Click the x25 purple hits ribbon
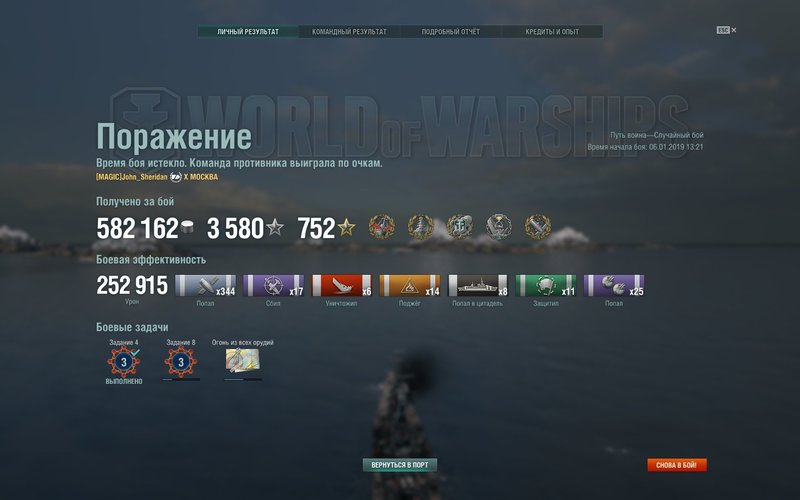This screenshot has height=500, width=800. pyautogui.click(x=614, y=285)
